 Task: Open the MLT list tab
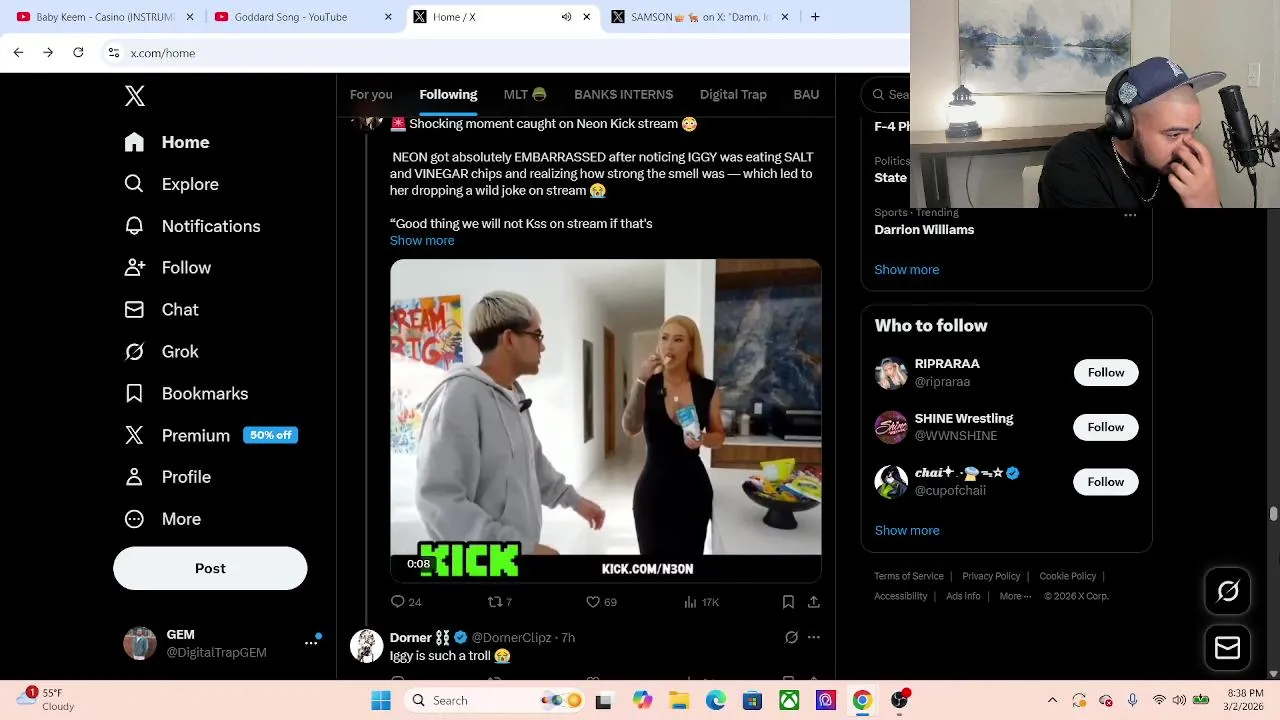coord(525,94)
